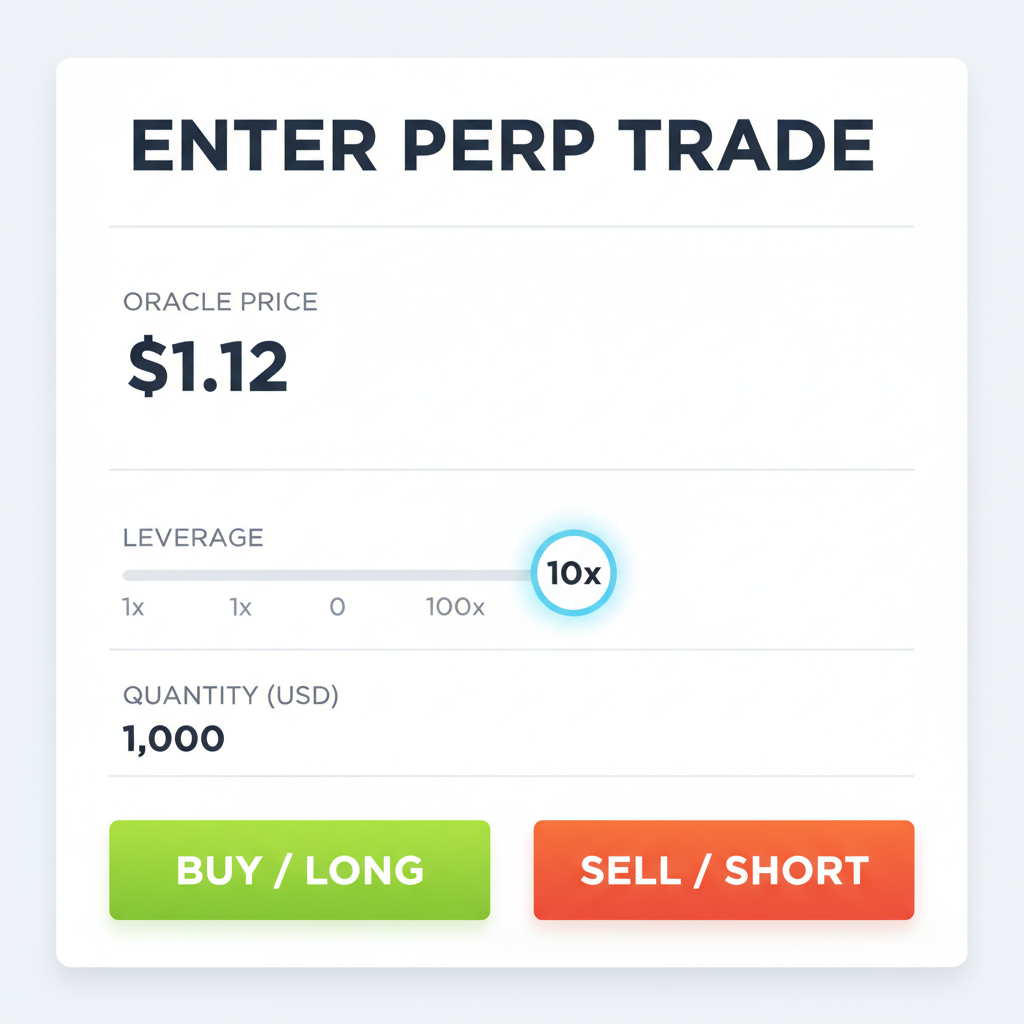Click the oracle price value $1.12
The height and width of the screenshot is (1024, 1024).
tap(205, 365)
